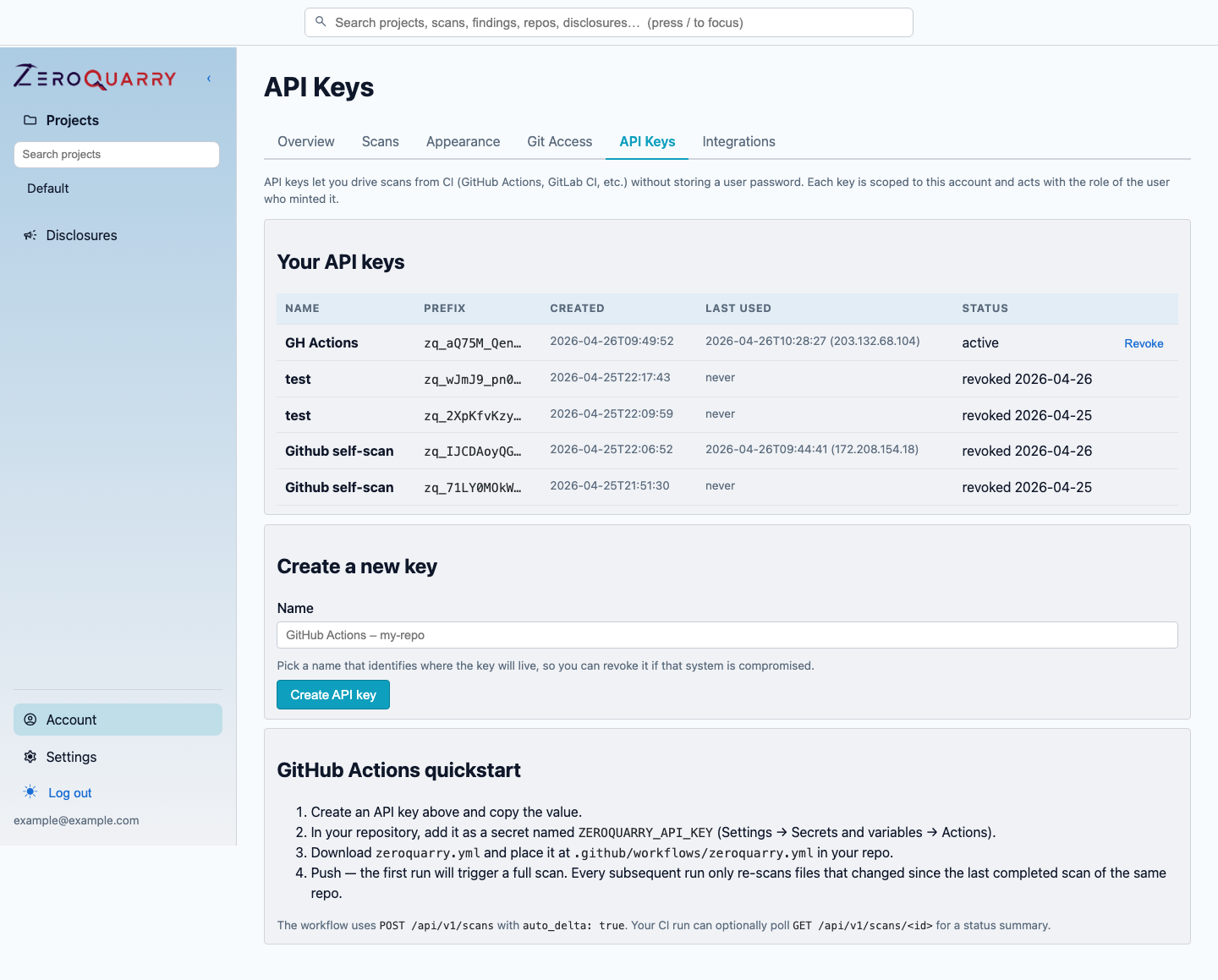Click the 'Your API keys' heading

click(341, 262)
